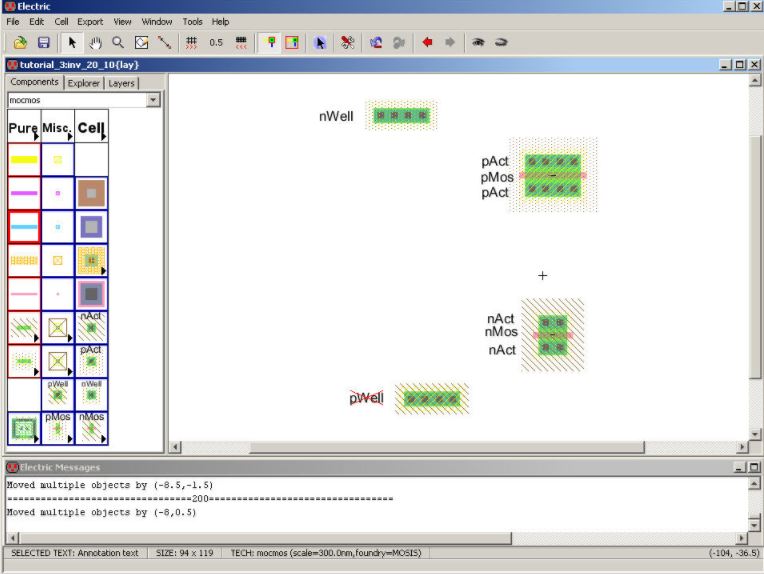This screenshot has height=574, width=764.
Task: Select the cyan arc layer swatch
Action: (x=23, y=227)
